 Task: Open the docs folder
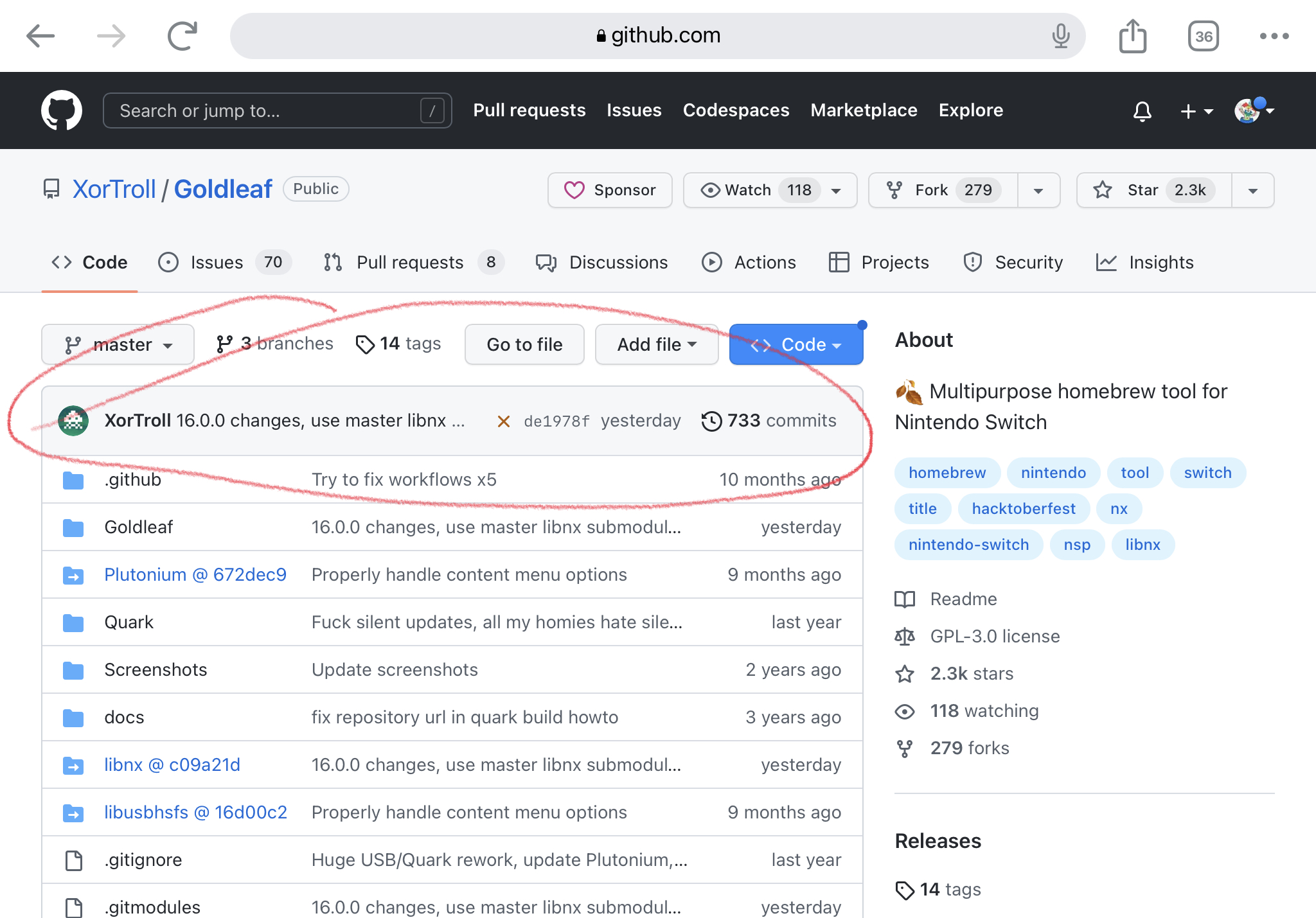coord(125,718)
